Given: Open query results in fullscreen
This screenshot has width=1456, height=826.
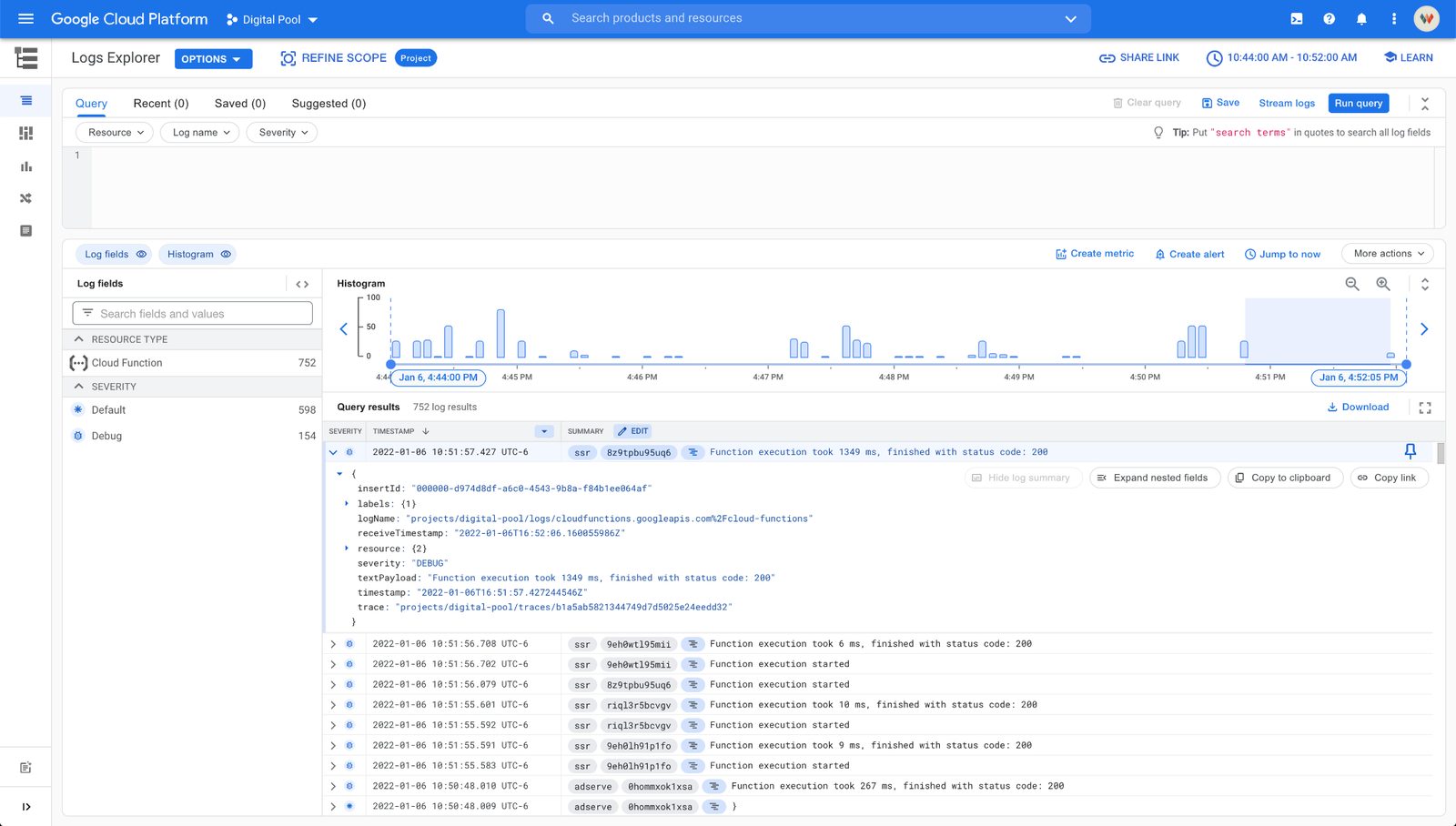Looking at the screenshot, I should point(1425,408).
